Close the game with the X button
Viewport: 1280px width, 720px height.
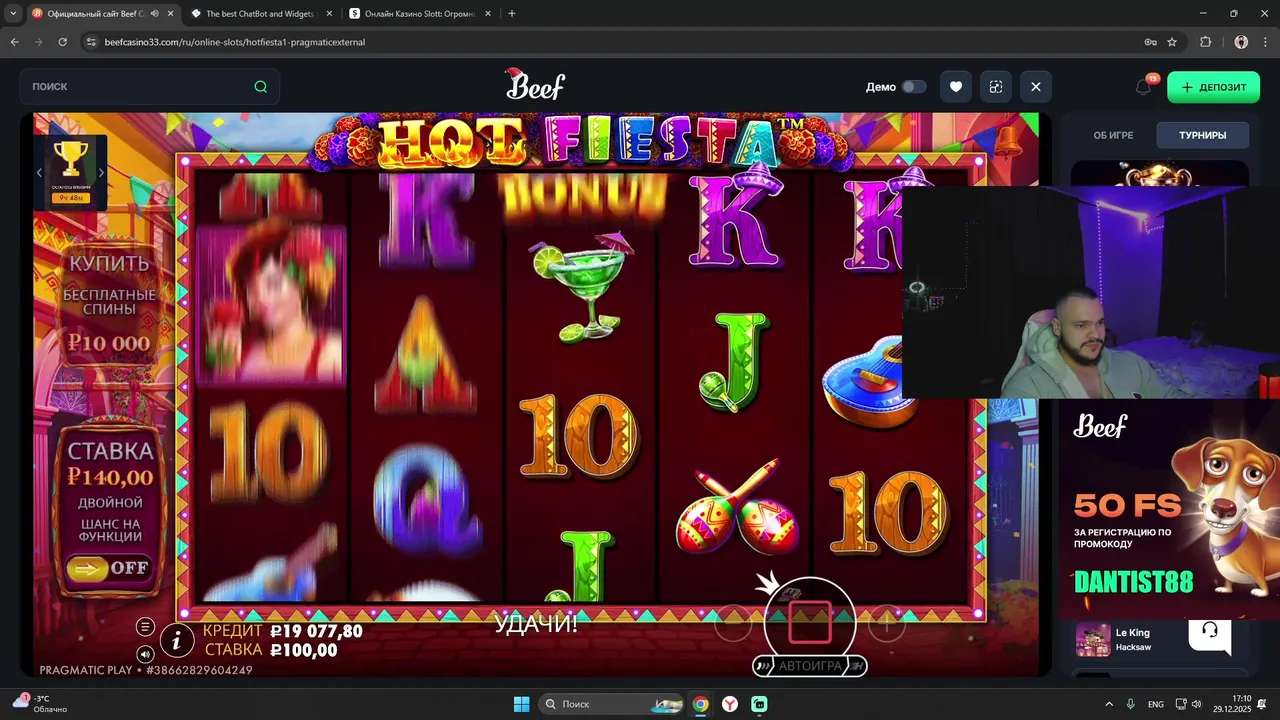click(x=1036, y=87)
